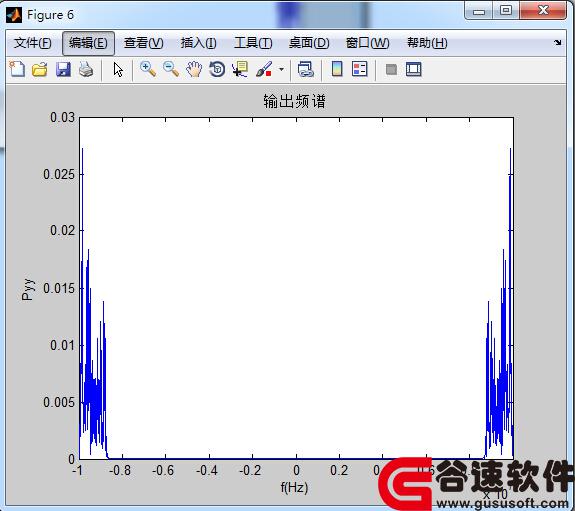Maximize the Figure 6 window
This screenshot has width=575, height=511.
coord(506,11)
